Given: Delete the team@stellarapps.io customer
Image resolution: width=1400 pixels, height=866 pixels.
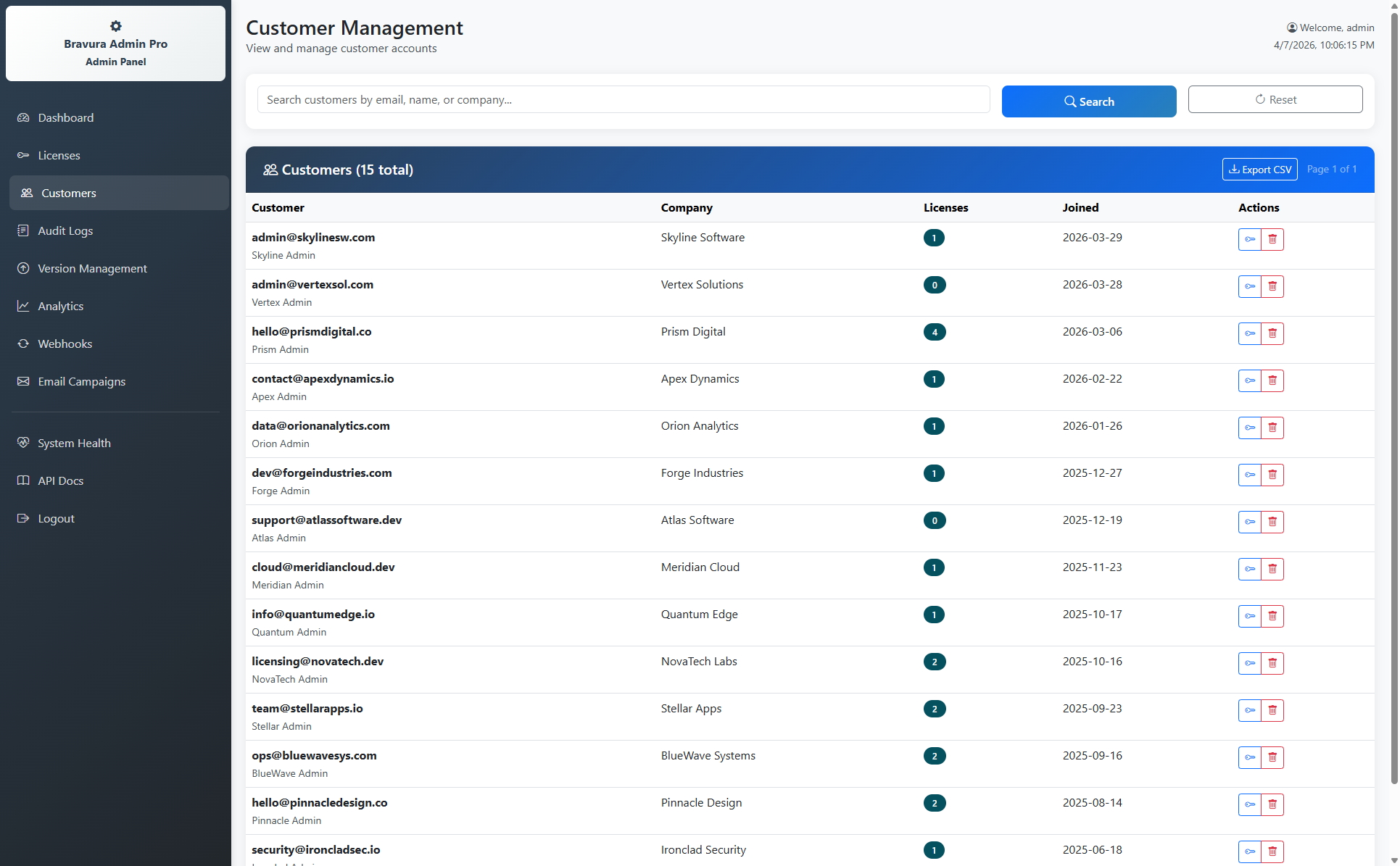Looking at the screenshot, I should point(1272,710).
